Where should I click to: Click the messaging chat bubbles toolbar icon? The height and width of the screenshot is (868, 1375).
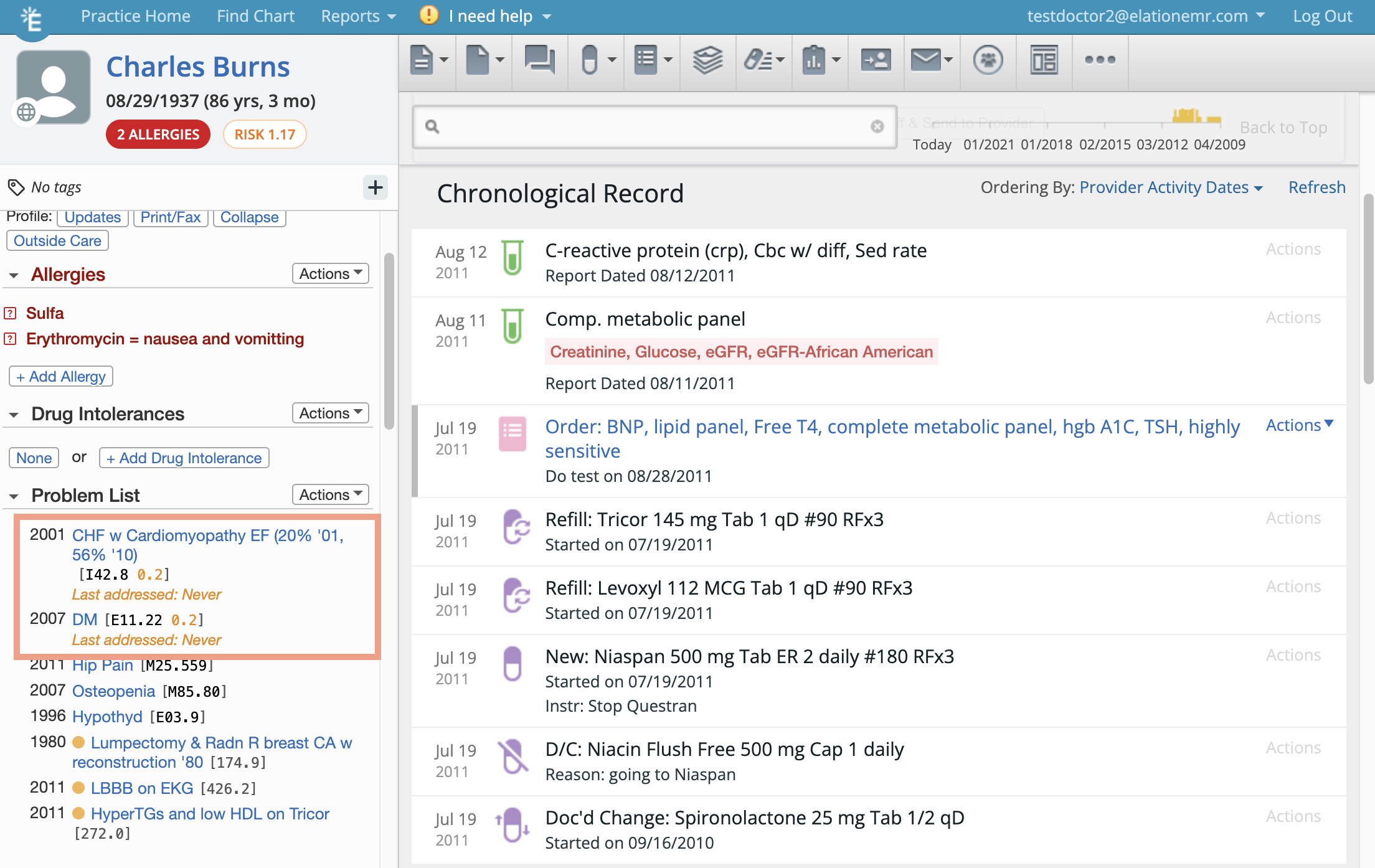539,60
